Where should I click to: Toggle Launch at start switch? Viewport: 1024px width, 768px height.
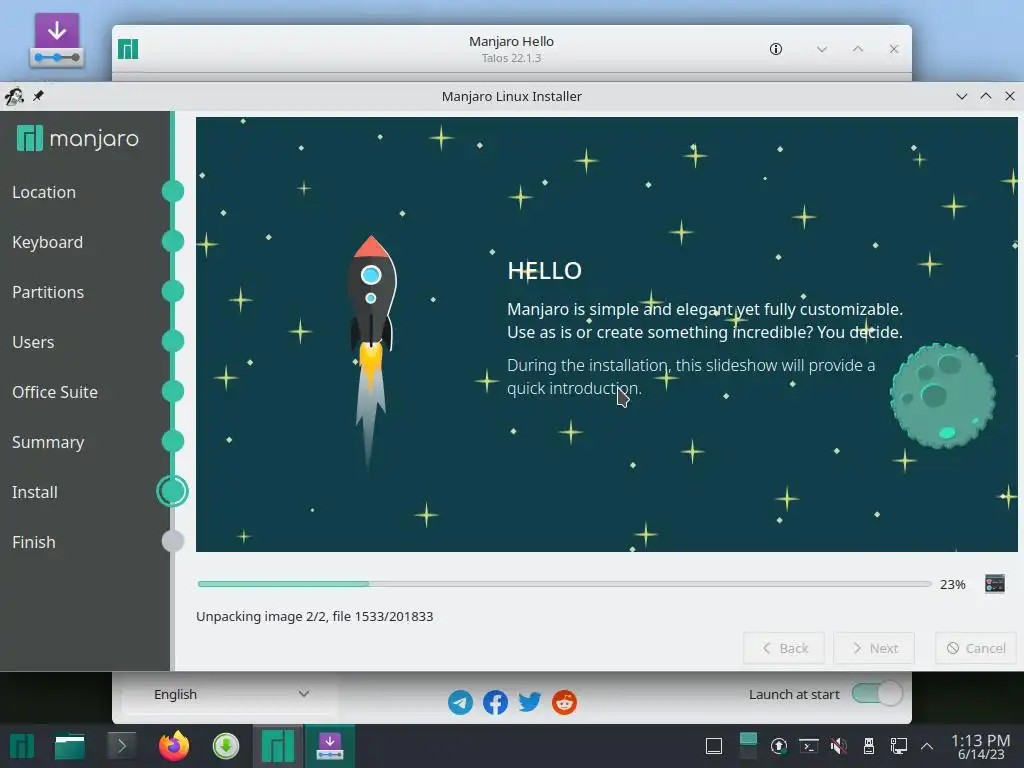877,694
